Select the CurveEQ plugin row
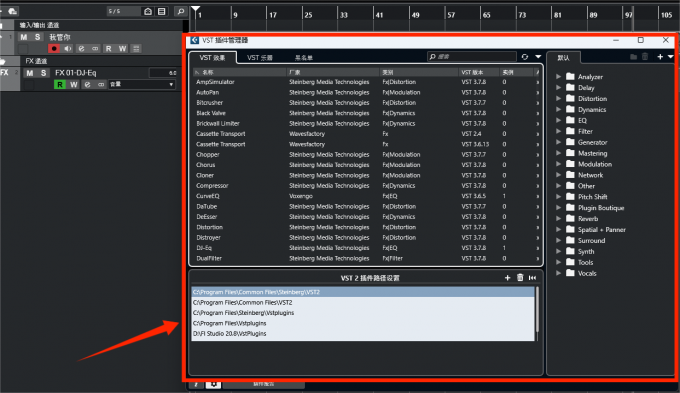The width and height of the screenshot is (680, 393). [x=366, y=196]
